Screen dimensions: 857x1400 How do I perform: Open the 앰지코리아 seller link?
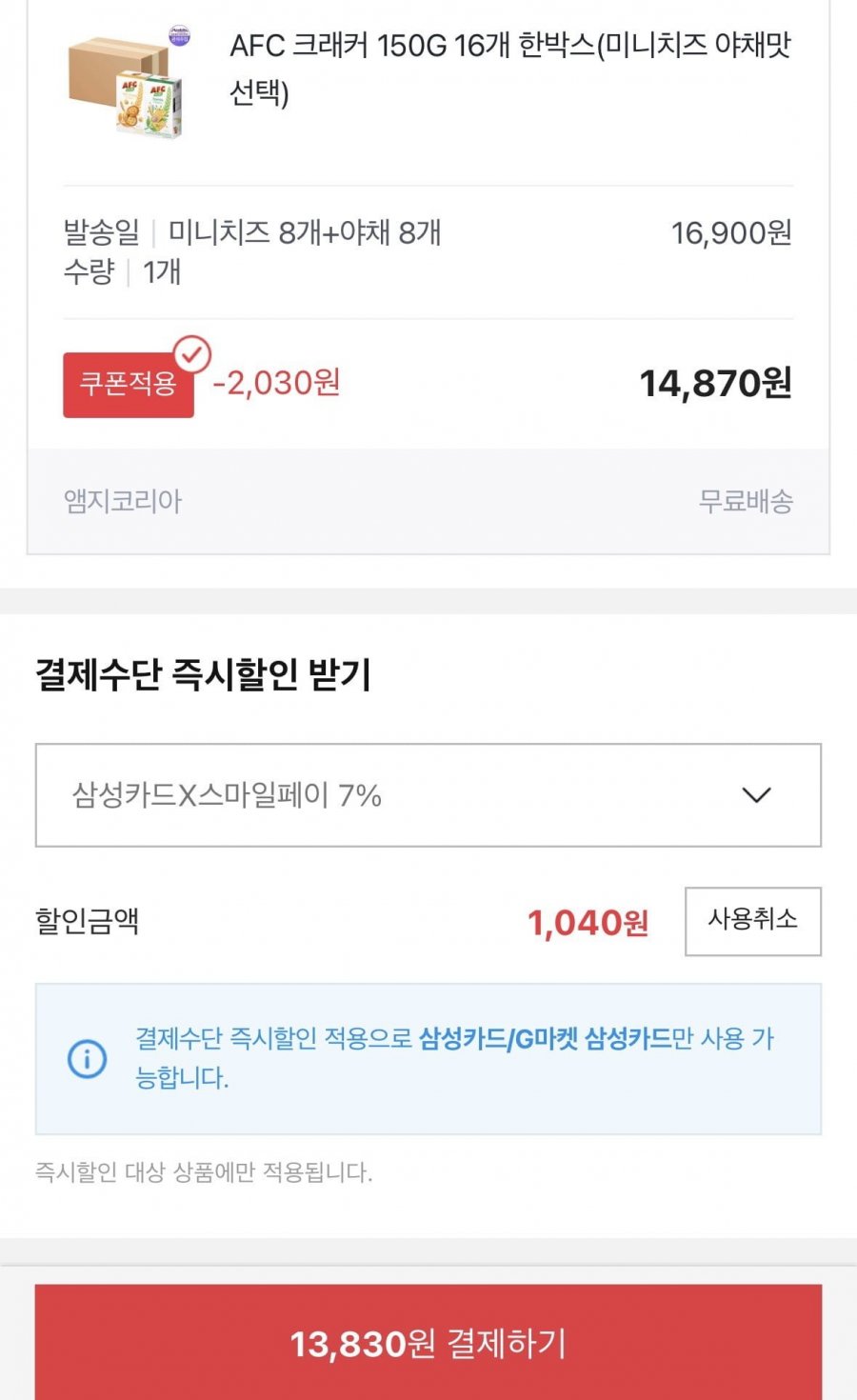[x=123, y=501]
